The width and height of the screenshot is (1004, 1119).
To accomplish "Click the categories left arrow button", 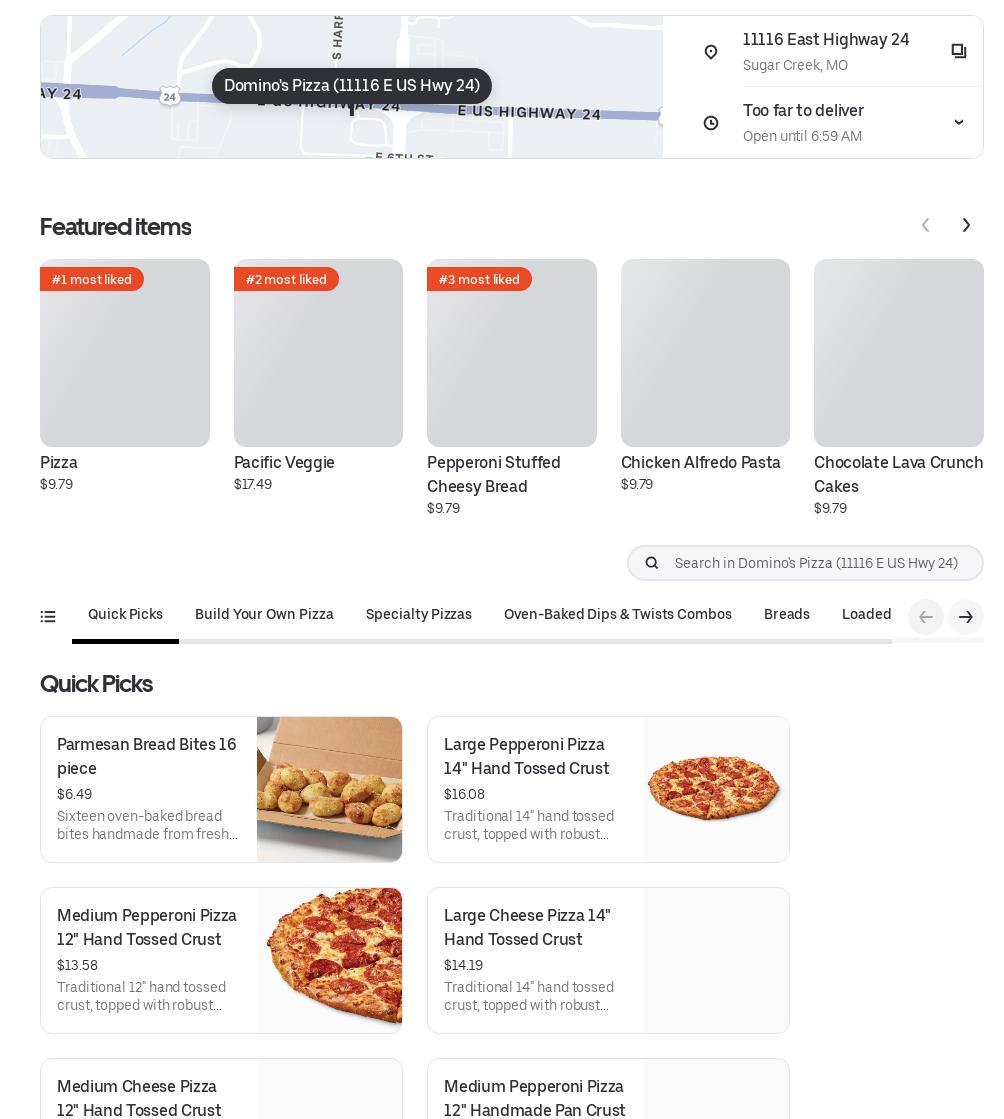I will 926,617.
